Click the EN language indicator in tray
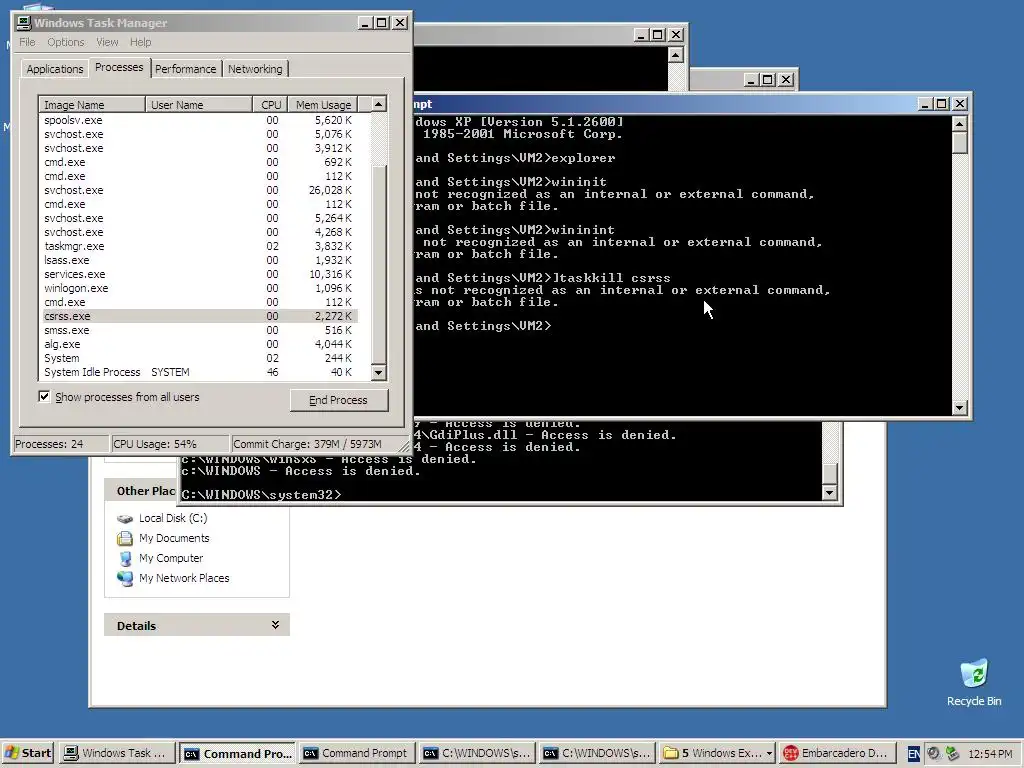1024x768 pixels. pos(914,754)
